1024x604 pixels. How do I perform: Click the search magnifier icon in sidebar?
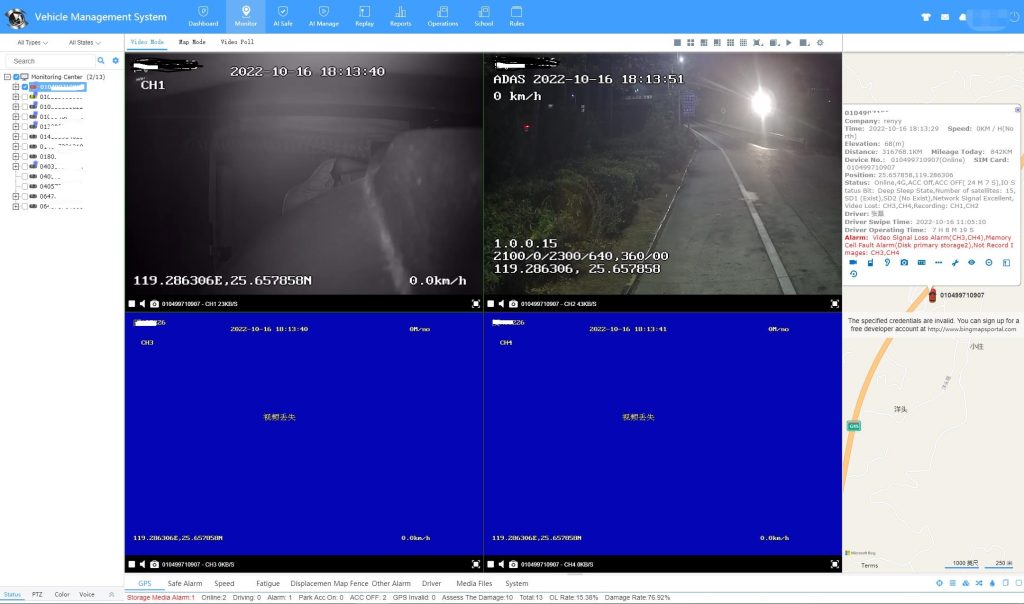[101, 61]
